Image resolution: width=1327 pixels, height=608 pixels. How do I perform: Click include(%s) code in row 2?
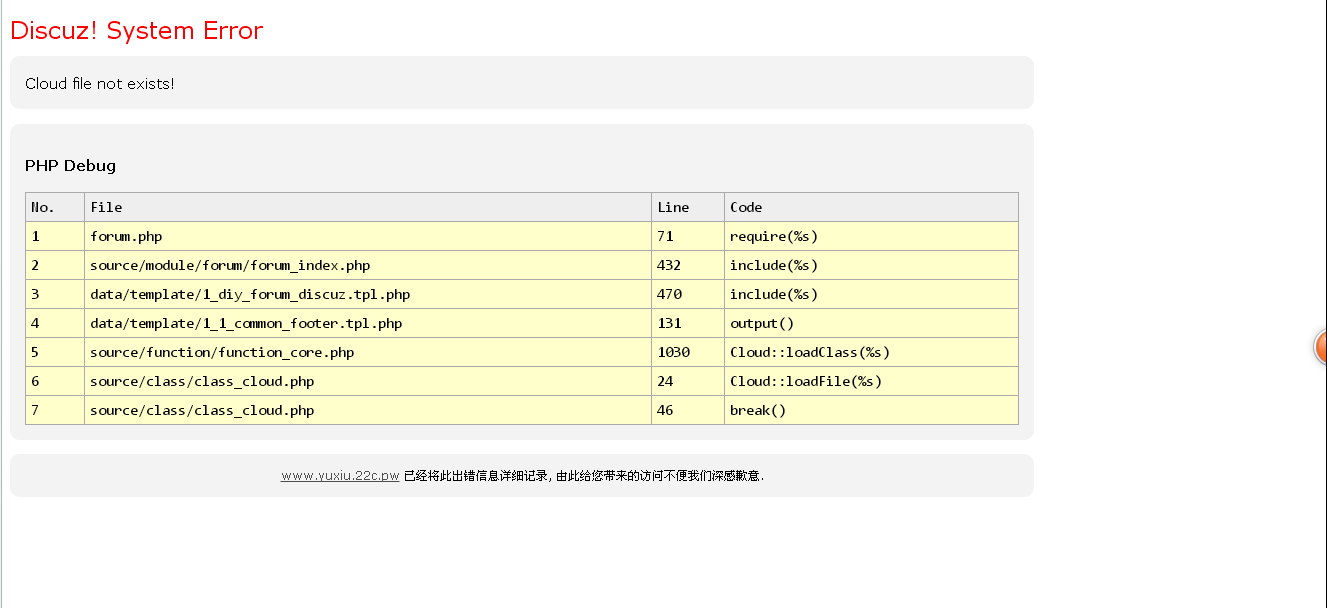tap(871, 265)
